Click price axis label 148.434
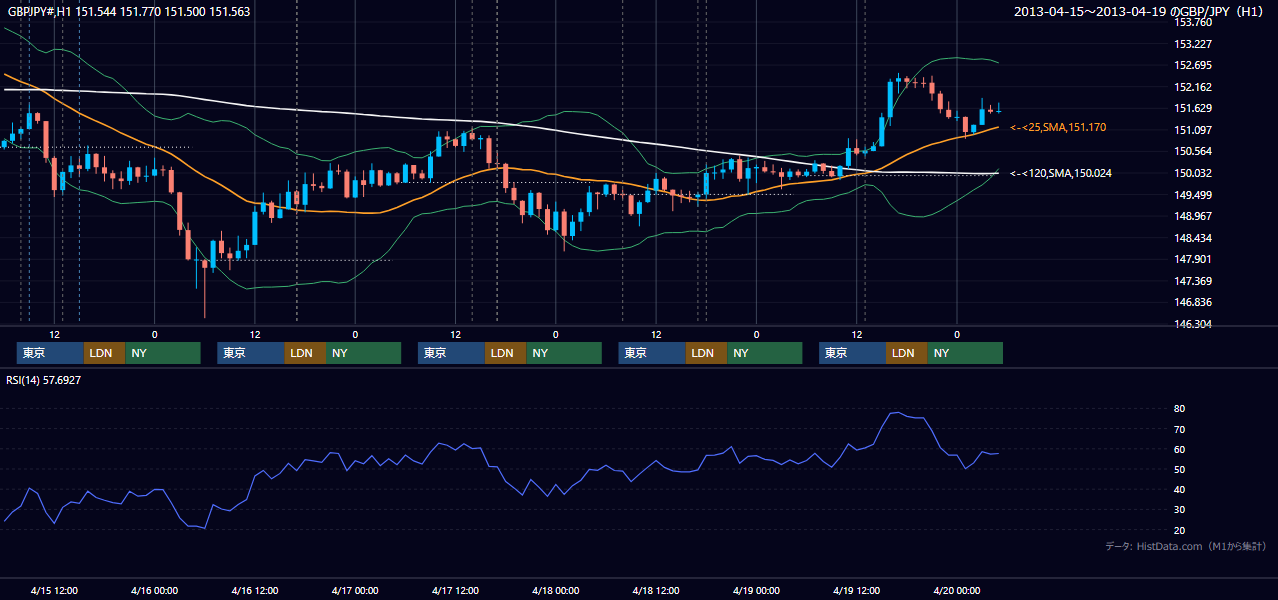The image size is (1278, 600). pos(1194,238)
